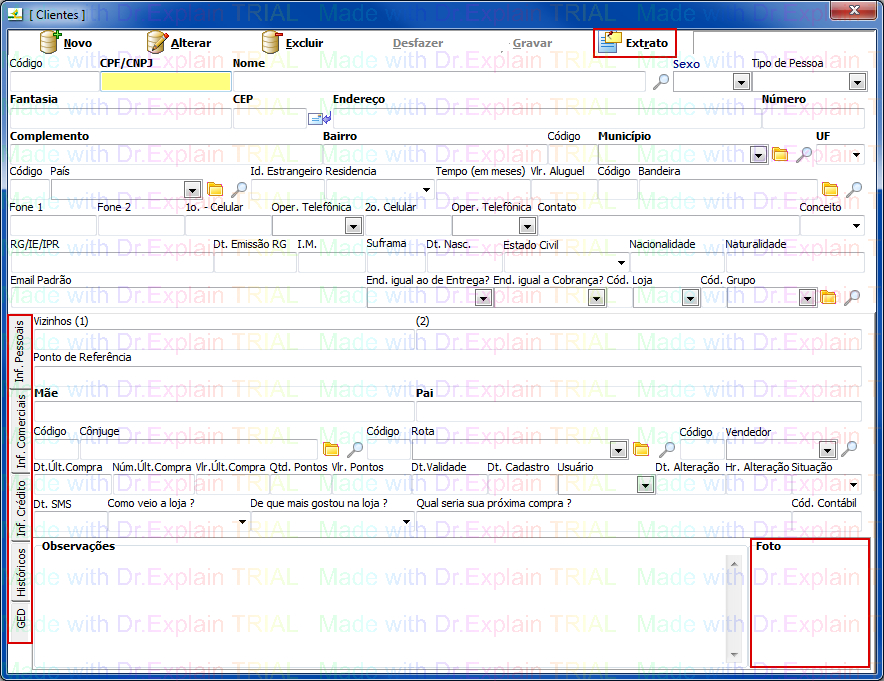884x681 pixels.
Task: Click the CPF/CNPJ yellow input field
Action: point(165,82)
